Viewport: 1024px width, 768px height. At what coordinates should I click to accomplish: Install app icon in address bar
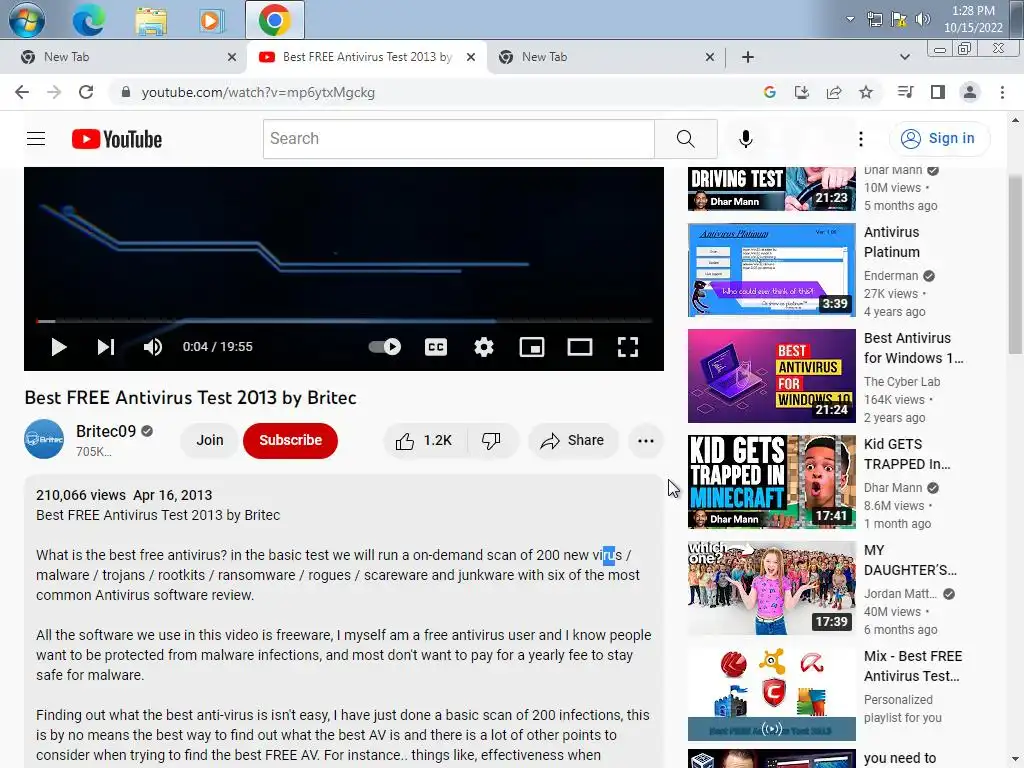point(801,92)
